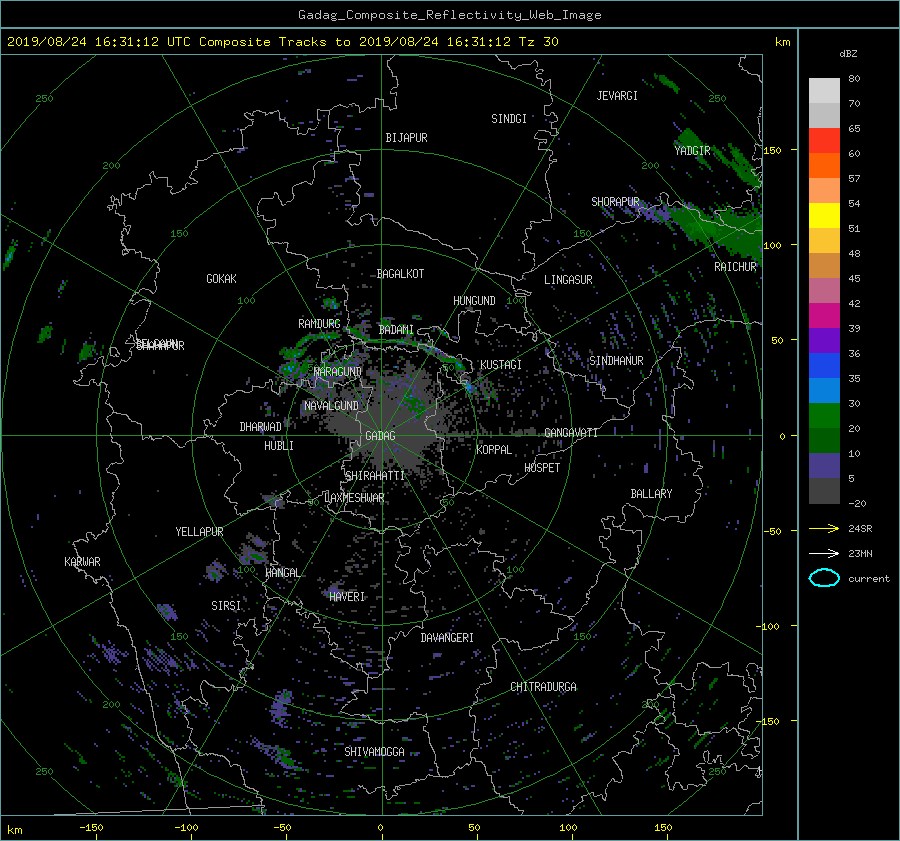Click the BAGALKOT city label
Image resolution: width=900 pixels, height=841 pixels.
pyautogui.click(x=400, y=274)
